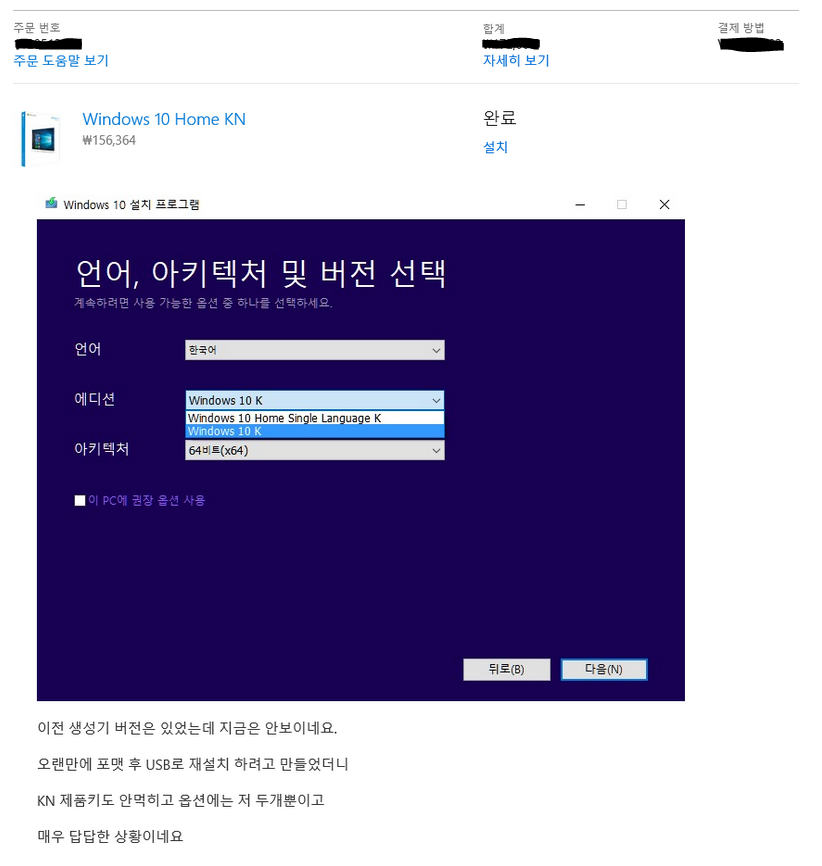Choose Windows 10 Home Single Language K option
Viewport: 822px width, 866px height.
(315, 418)
